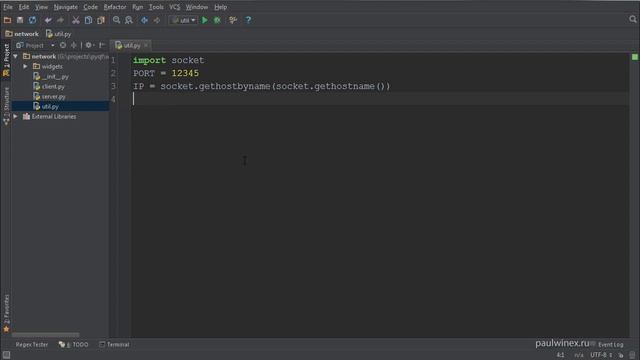
Task: Run the util configuration
Action: point(204,20)
